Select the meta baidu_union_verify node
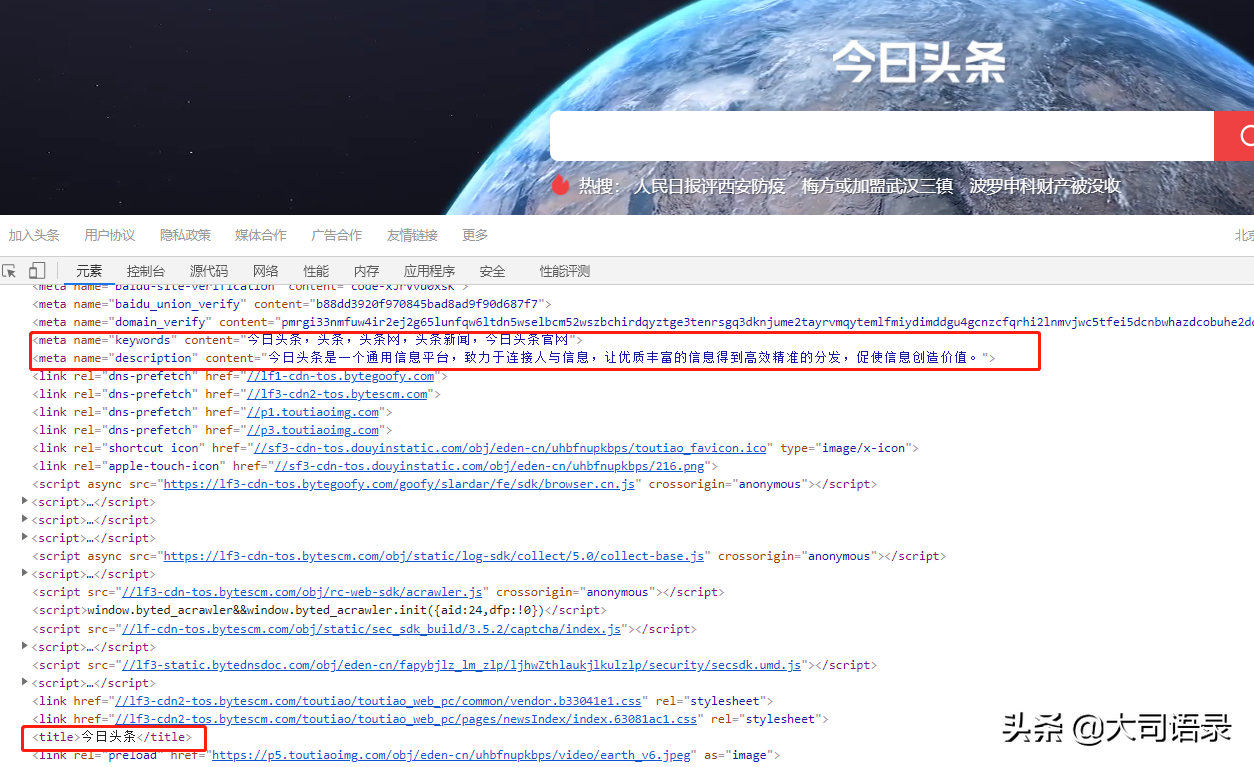Screen dimensions: 1254x767 click(292, 304)
